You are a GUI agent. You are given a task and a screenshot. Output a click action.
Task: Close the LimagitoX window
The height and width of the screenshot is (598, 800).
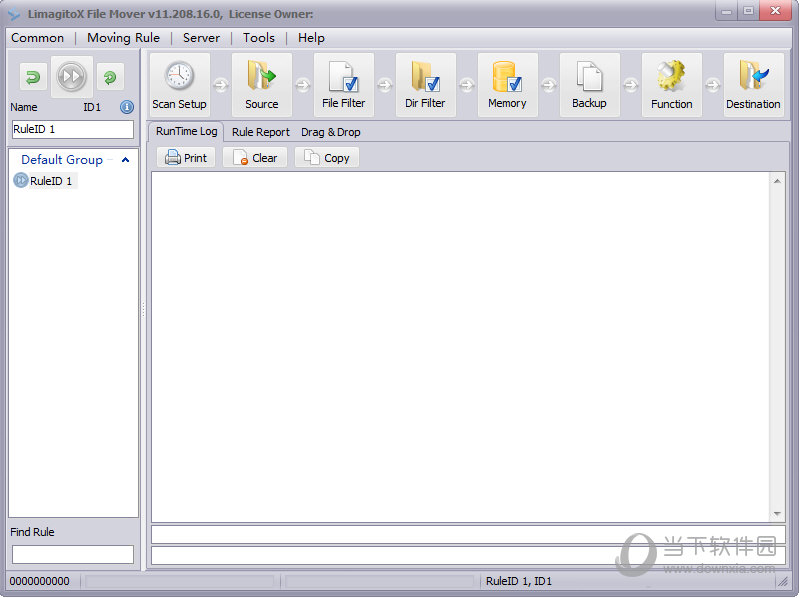click(x=776, y=11)
